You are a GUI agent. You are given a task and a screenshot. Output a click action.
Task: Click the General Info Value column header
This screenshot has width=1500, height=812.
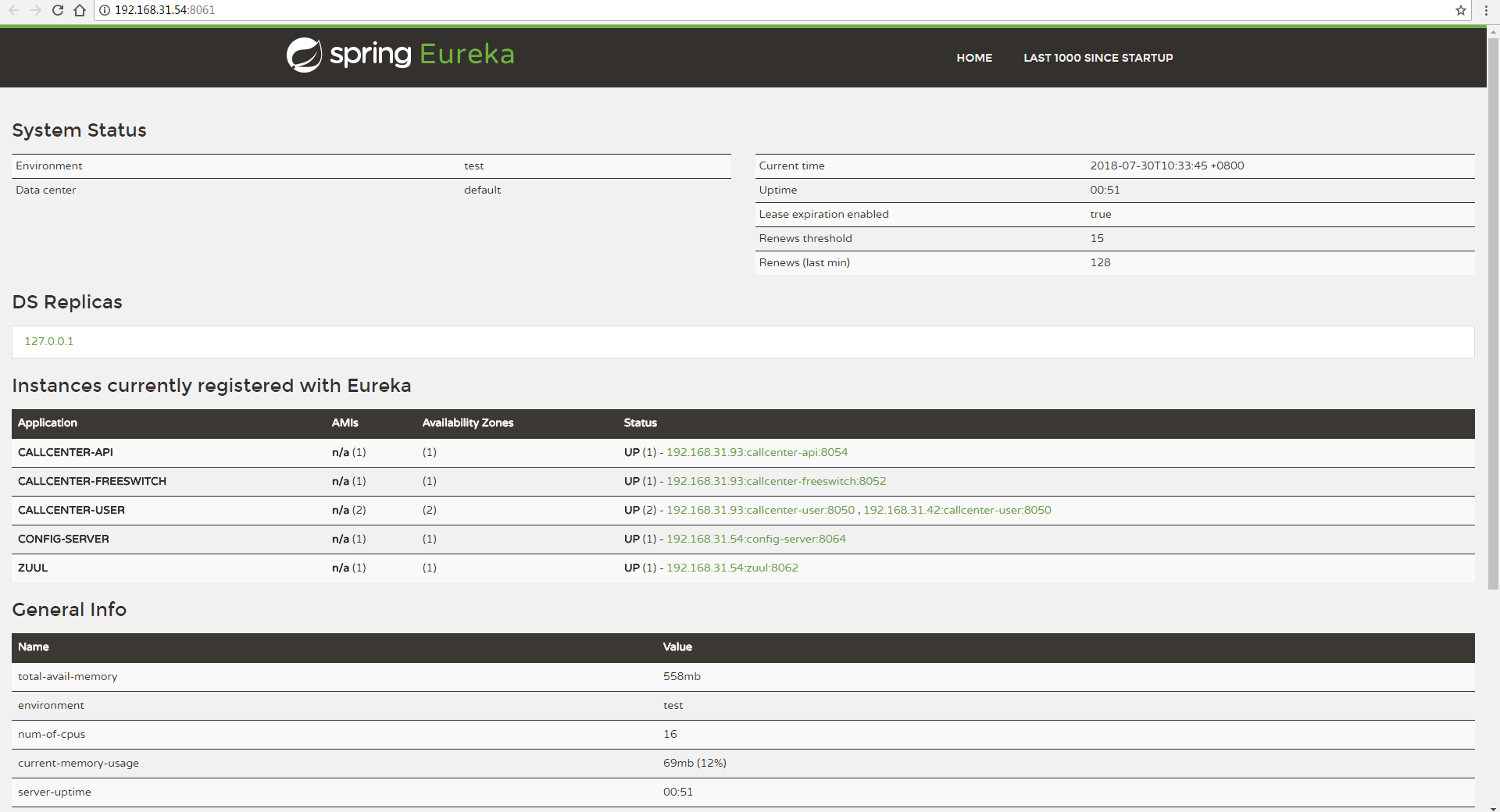tap(677, 646)
